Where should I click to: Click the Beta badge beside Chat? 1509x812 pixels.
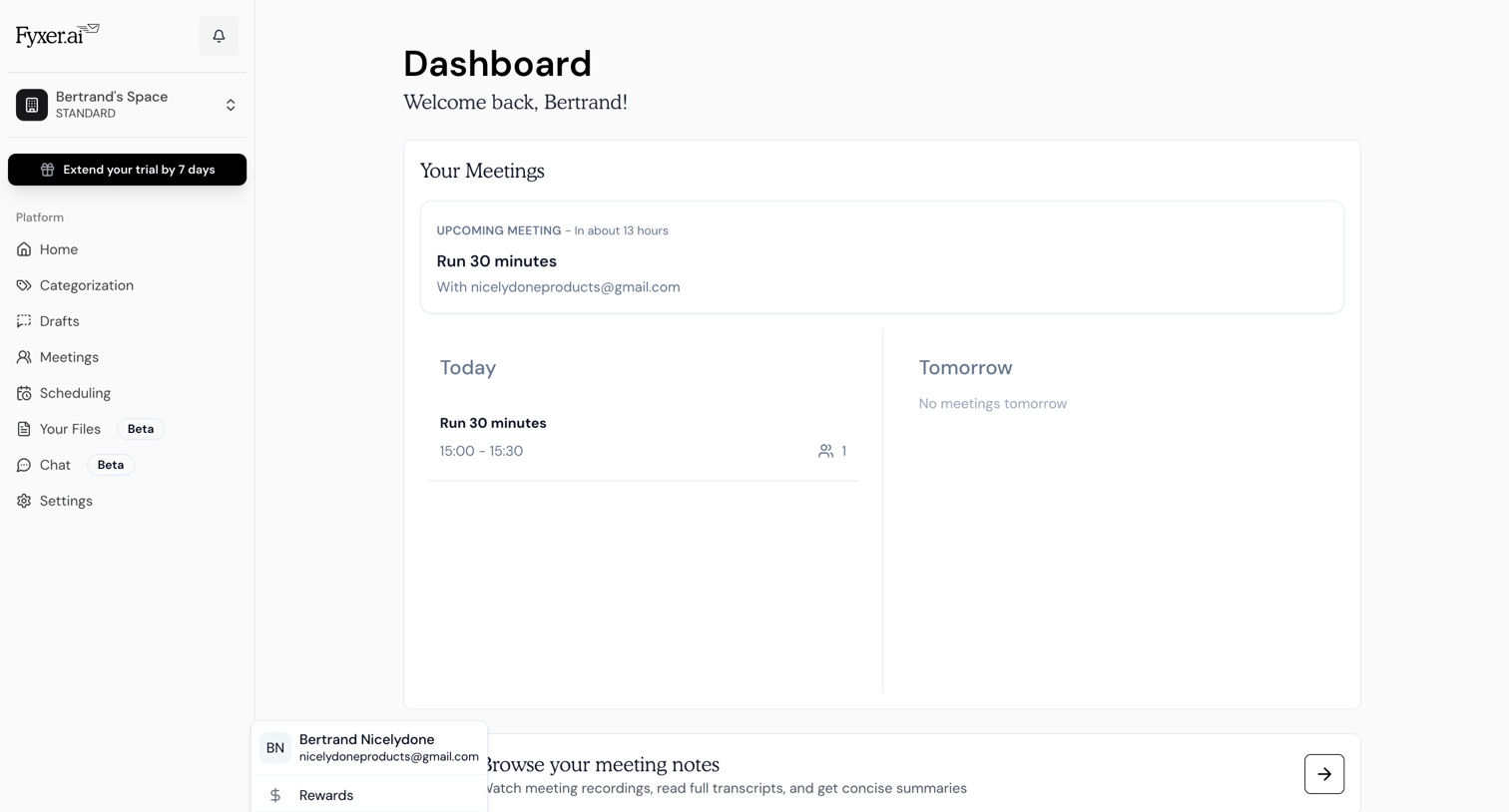[111, 465]
